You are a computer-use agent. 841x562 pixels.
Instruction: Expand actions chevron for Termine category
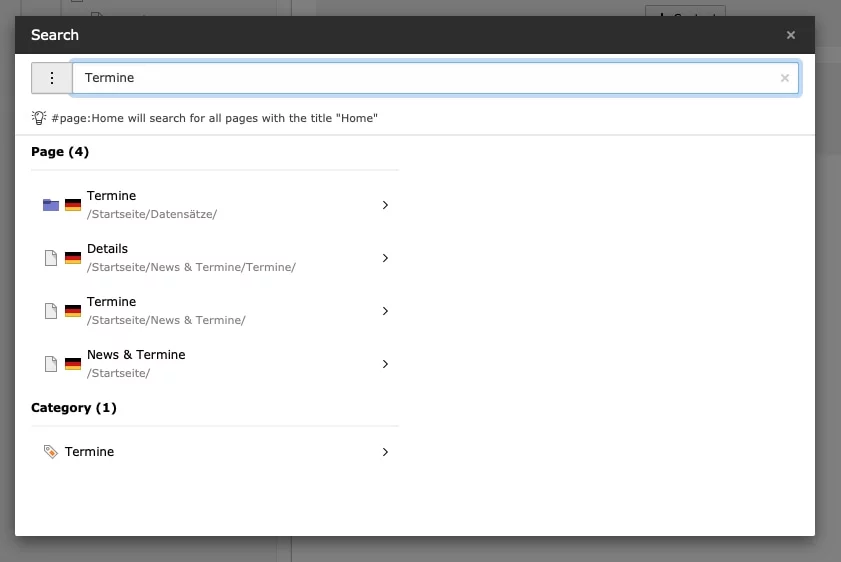click(385, 452)
